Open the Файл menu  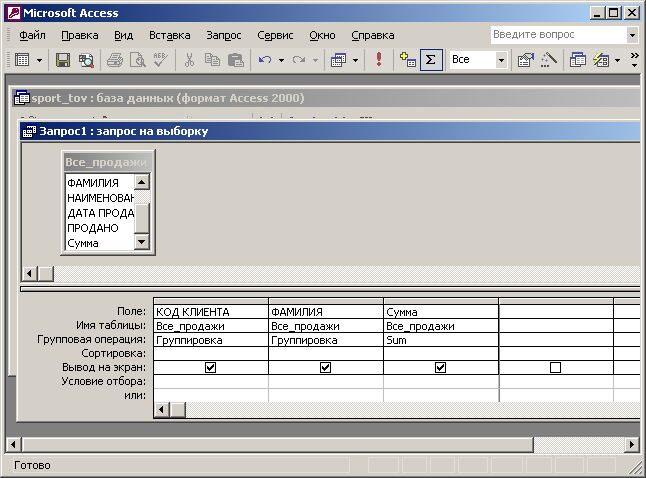pyautogui.click(x=32, y=35)
